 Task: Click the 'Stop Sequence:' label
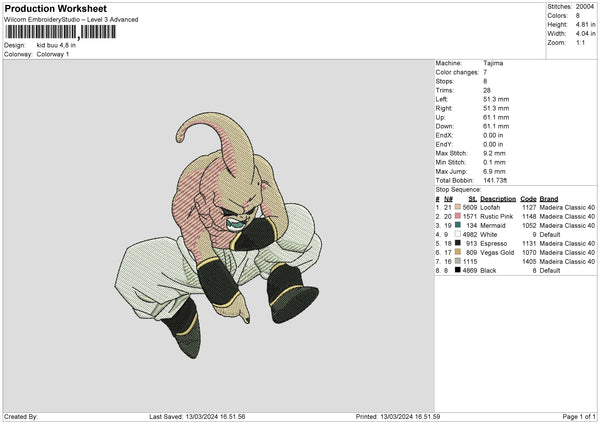458,190
